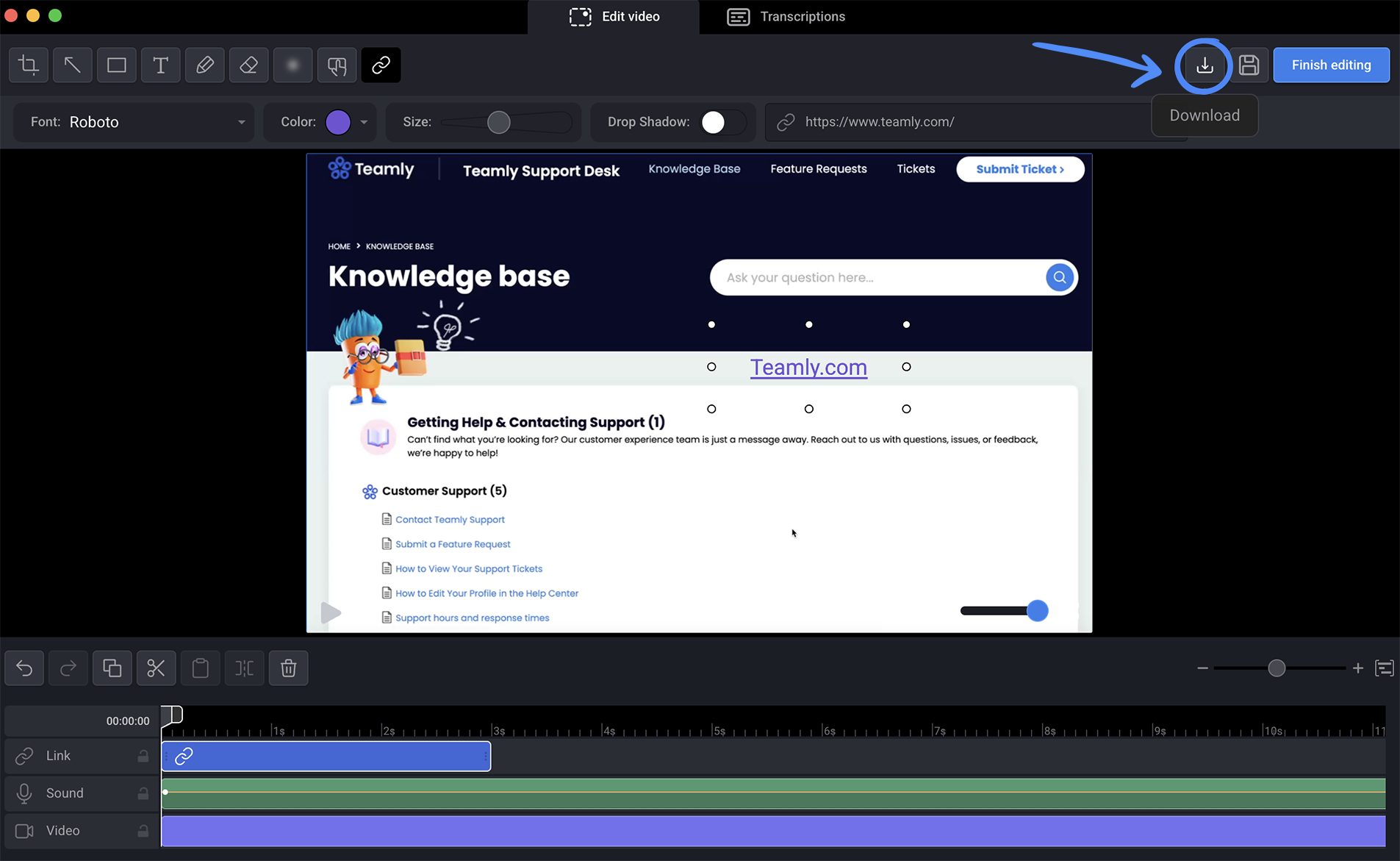Click the blue search icon in preview
The image size is (1400, 861).
pos(1059,277)
